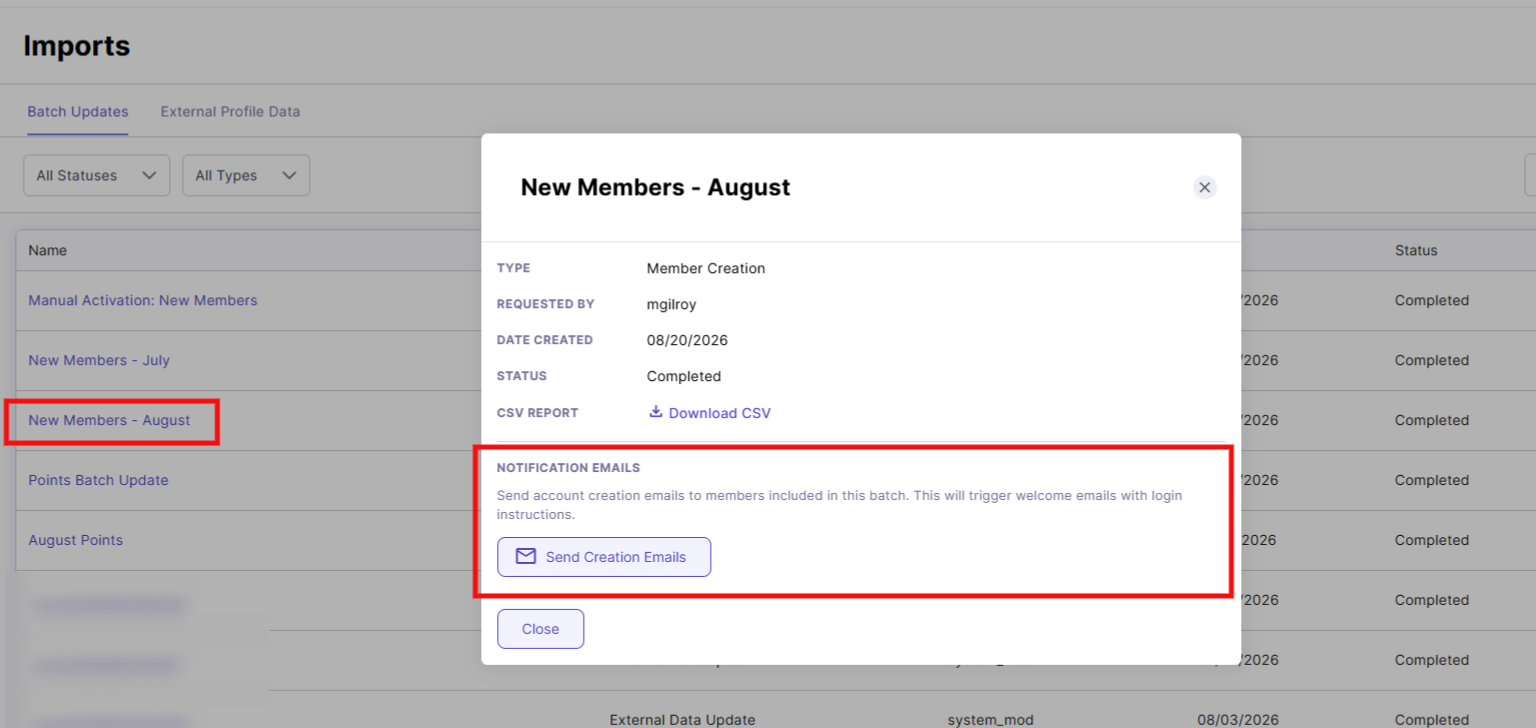Switch to the External Profile Data tab
1536x728 pixels.
230,111
